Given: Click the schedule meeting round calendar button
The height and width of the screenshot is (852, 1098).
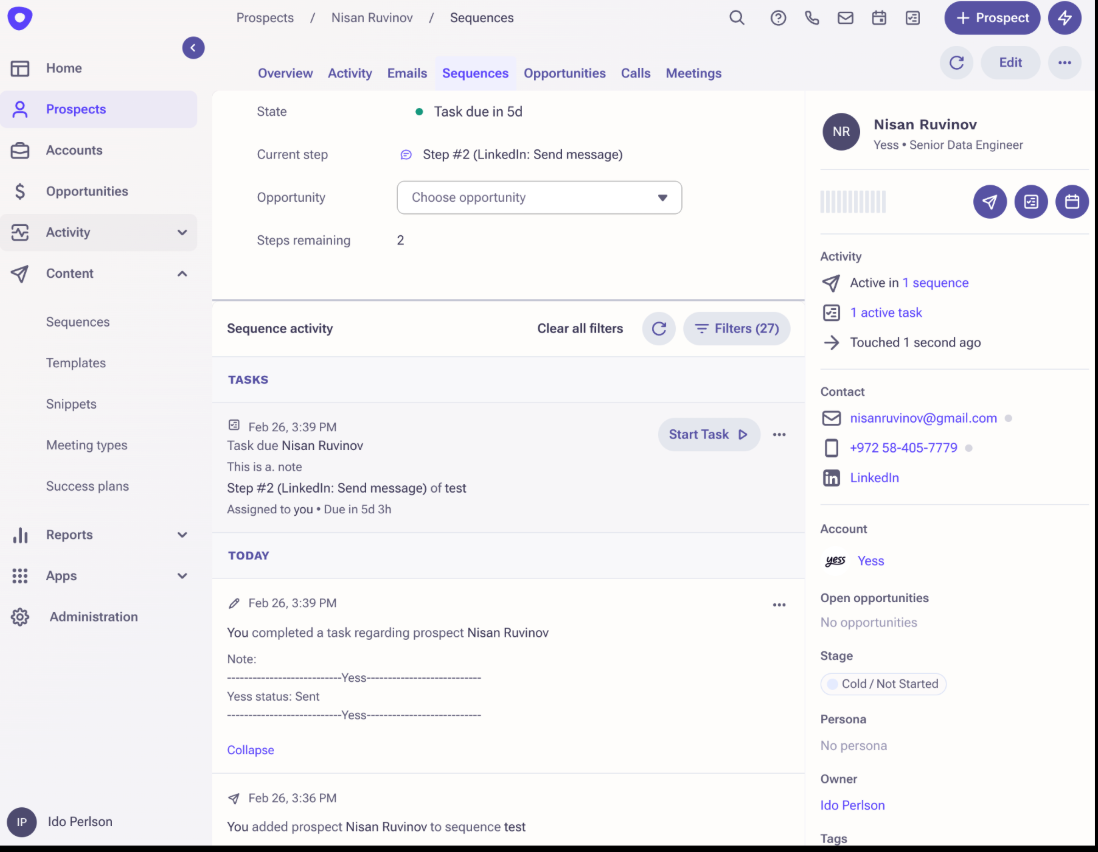Looking at the screenshot, I should click(1072, 202).
